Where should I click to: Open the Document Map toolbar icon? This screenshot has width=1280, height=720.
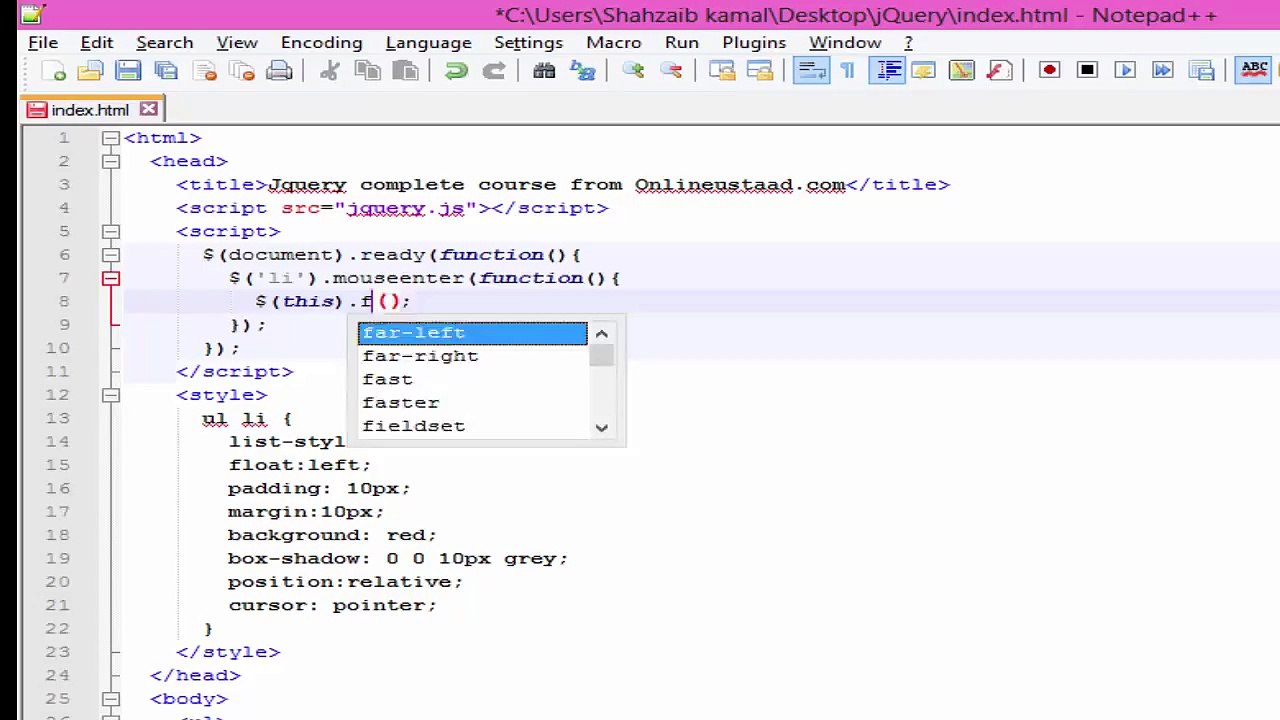(961, 70)
